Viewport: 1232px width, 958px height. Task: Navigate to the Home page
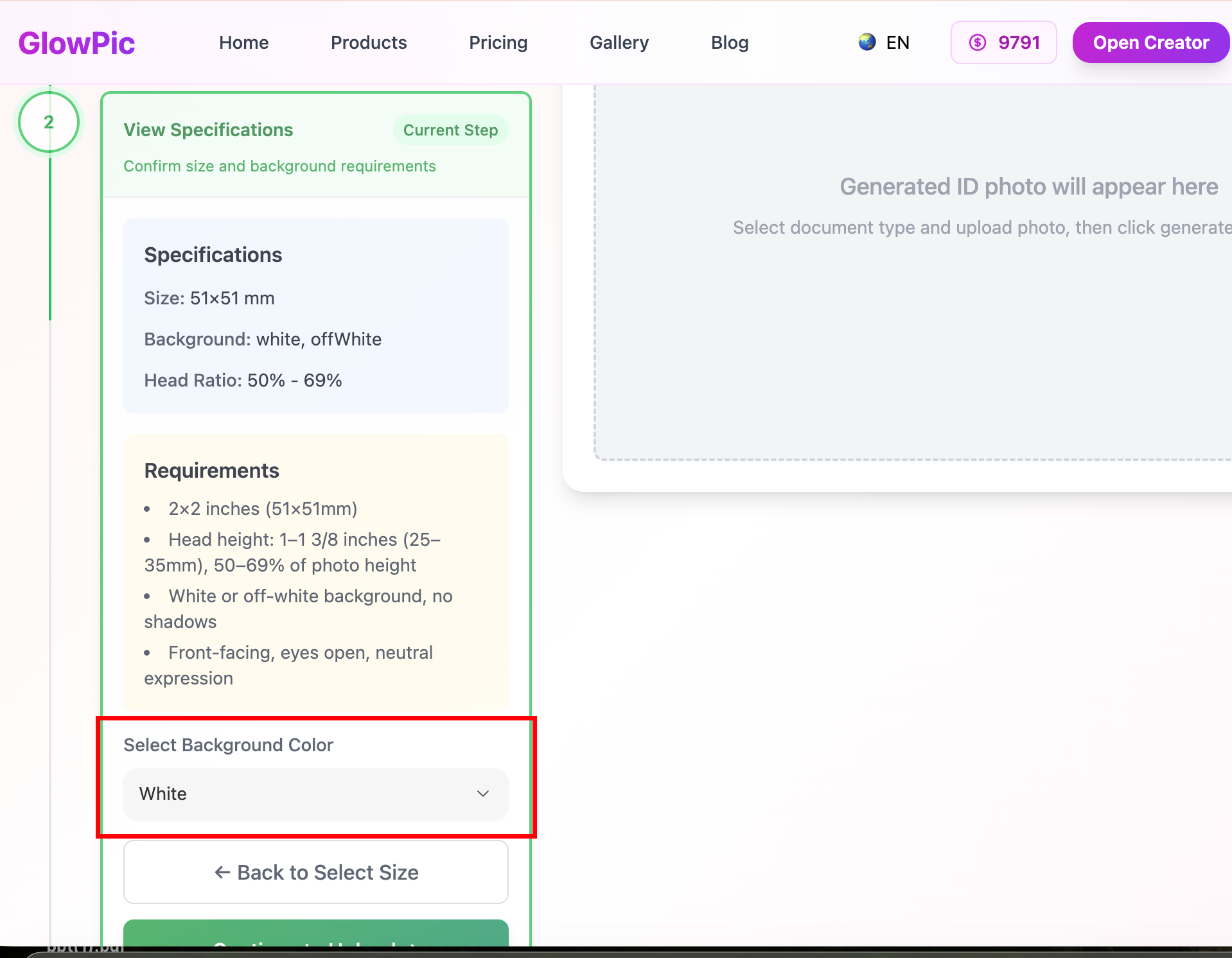[243, 42]
